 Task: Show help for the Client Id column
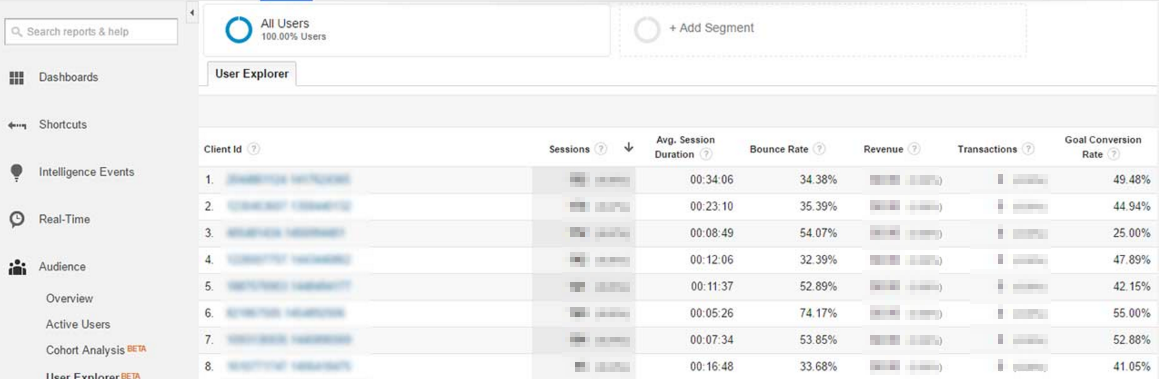click(x=254, y=148)
